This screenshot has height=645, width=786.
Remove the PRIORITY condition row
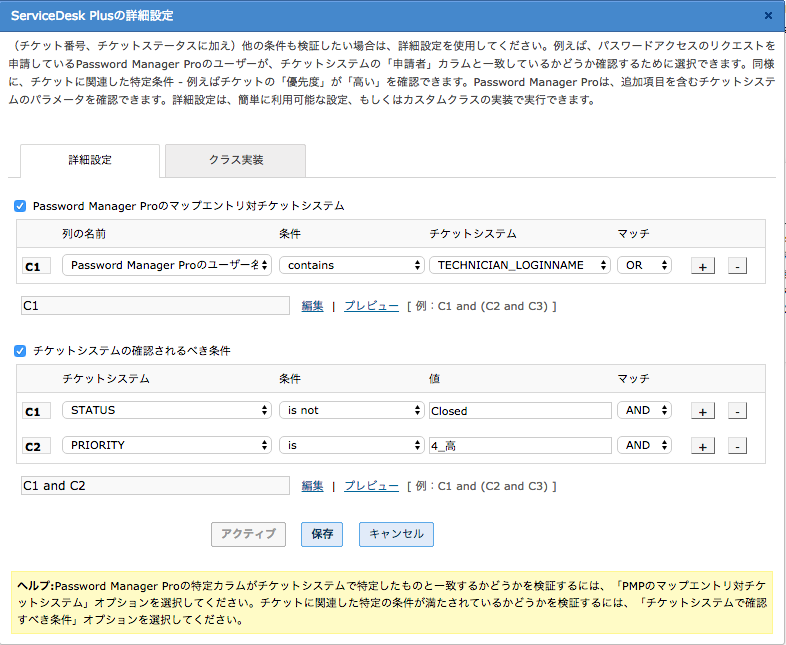pos(737,446)
